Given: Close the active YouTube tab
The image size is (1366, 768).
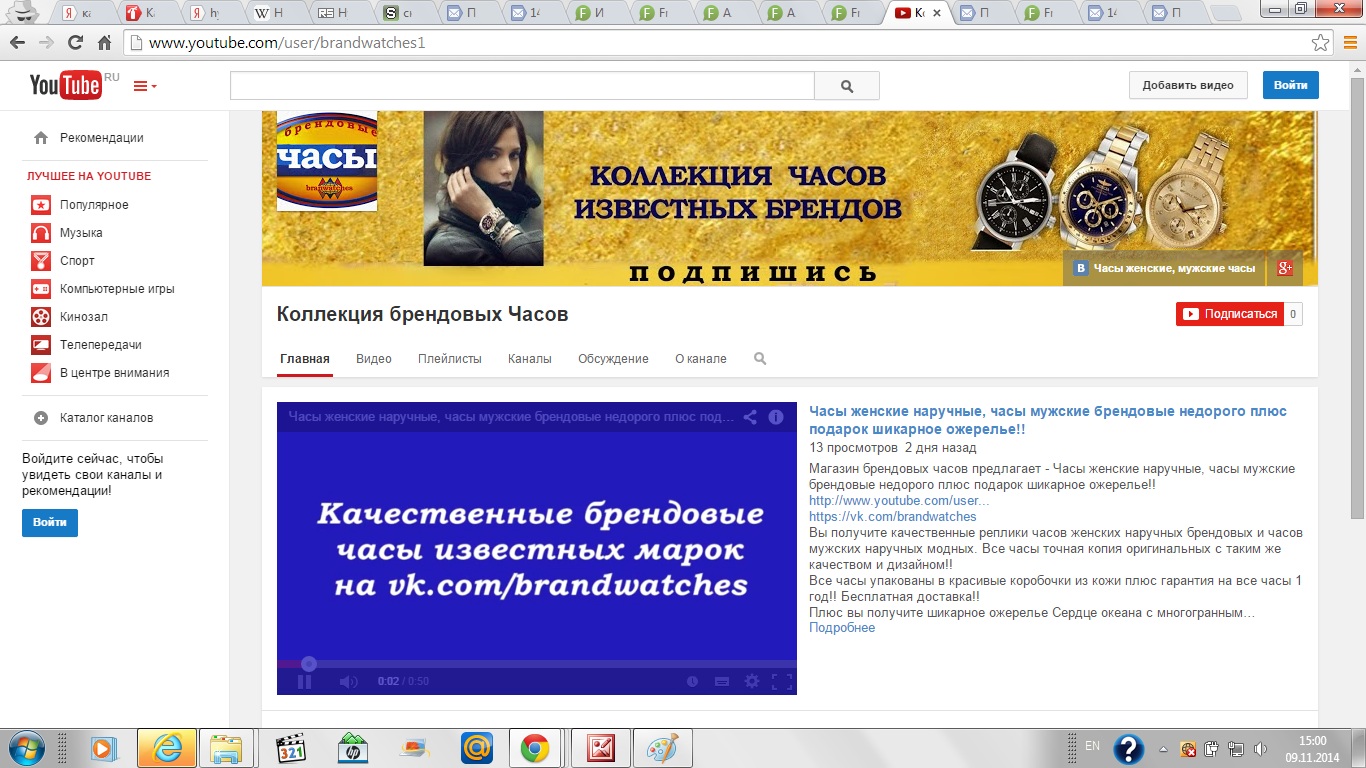Looking at the screenshot, I should [x=936, y=14].
